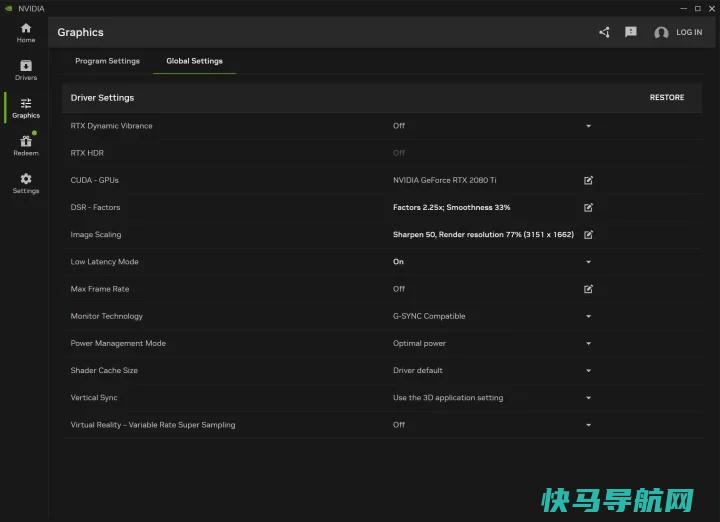Select the Global Settings tab
720x522 pixels.
click(x=194, y=61)
